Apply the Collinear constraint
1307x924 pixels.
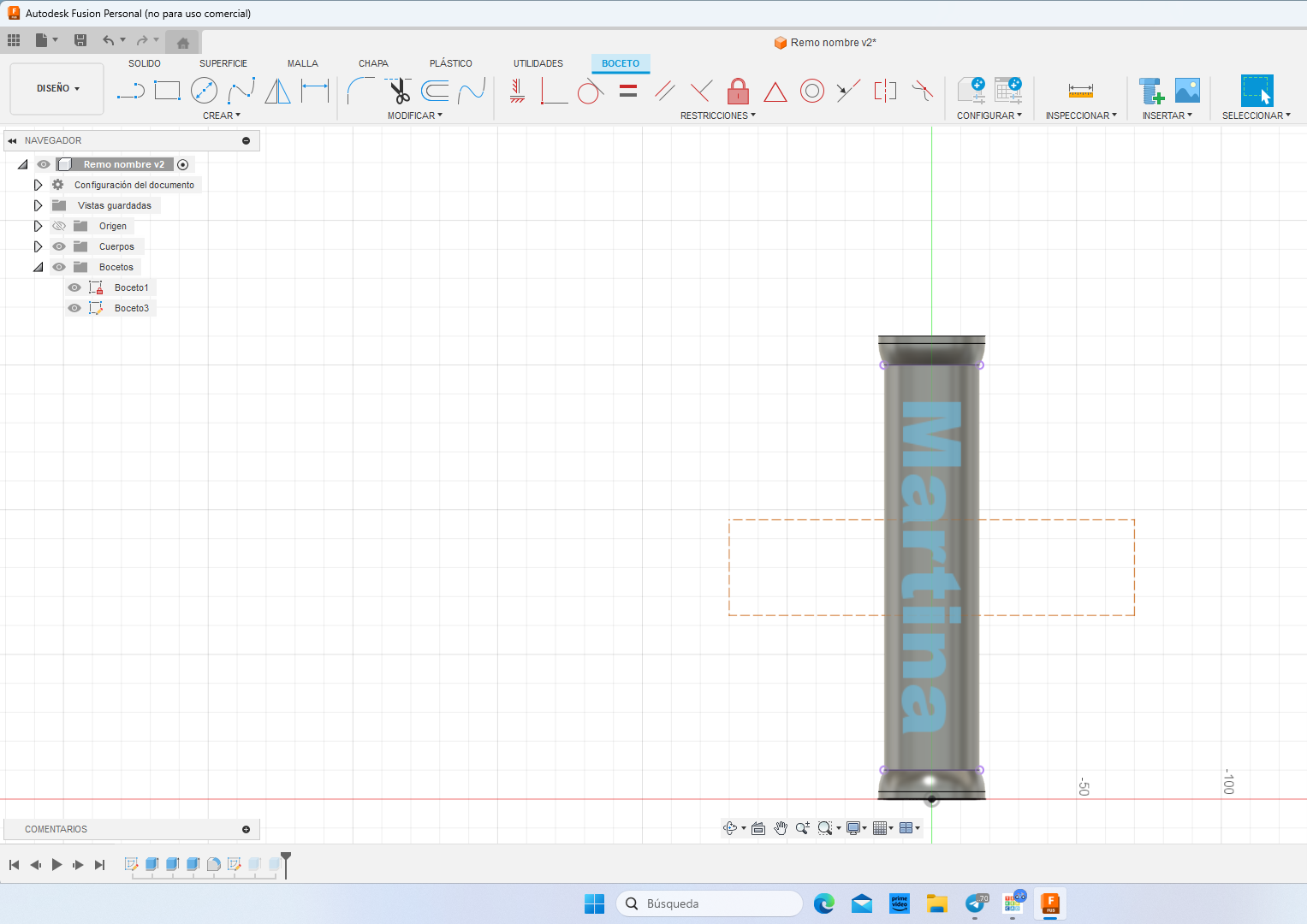tap(848, 91)
